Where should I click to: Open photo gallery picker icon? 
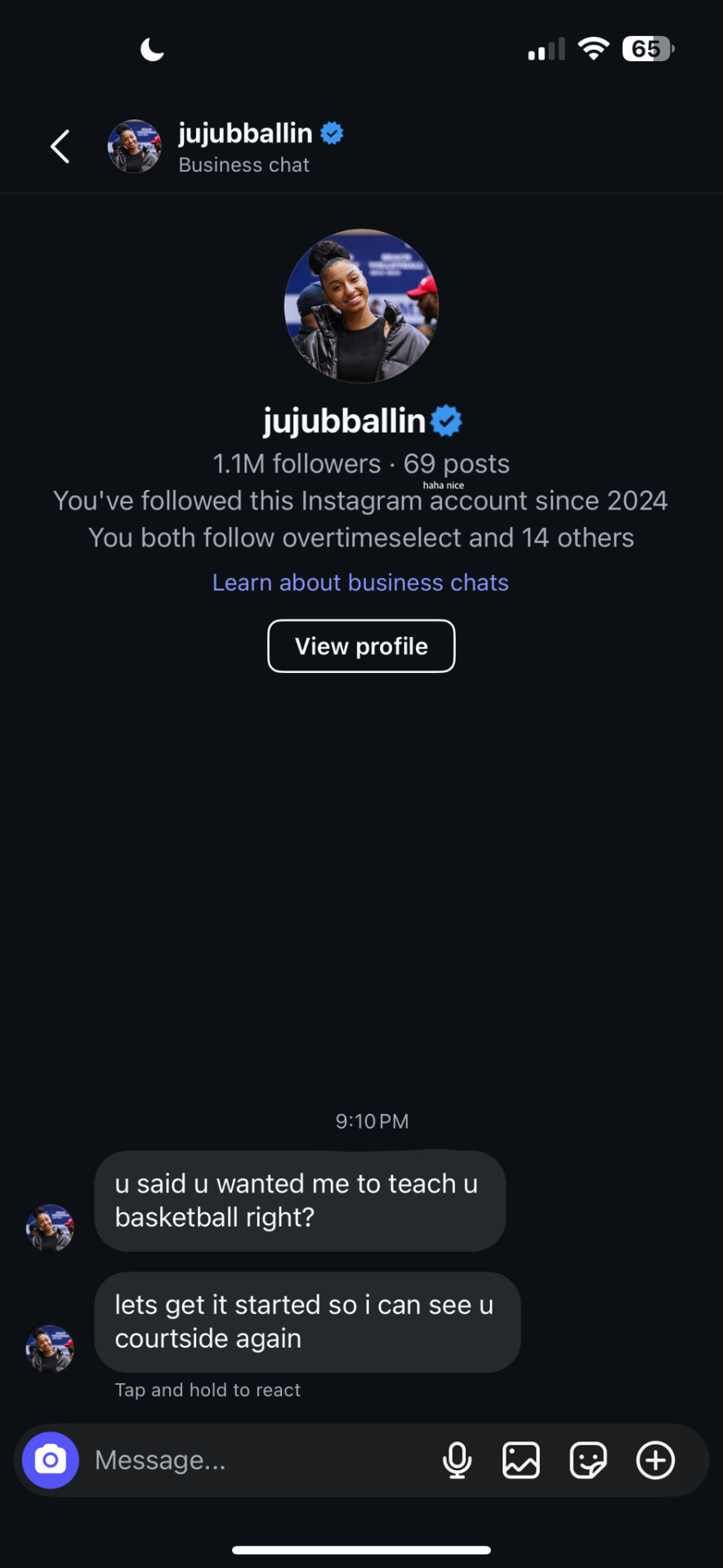521,1460
